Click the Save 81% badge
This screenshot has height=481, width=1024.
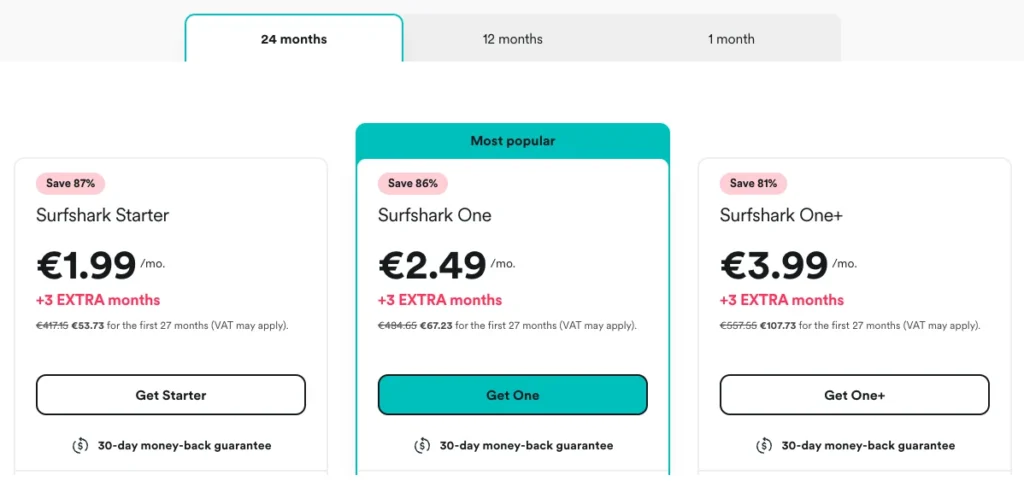754,183
